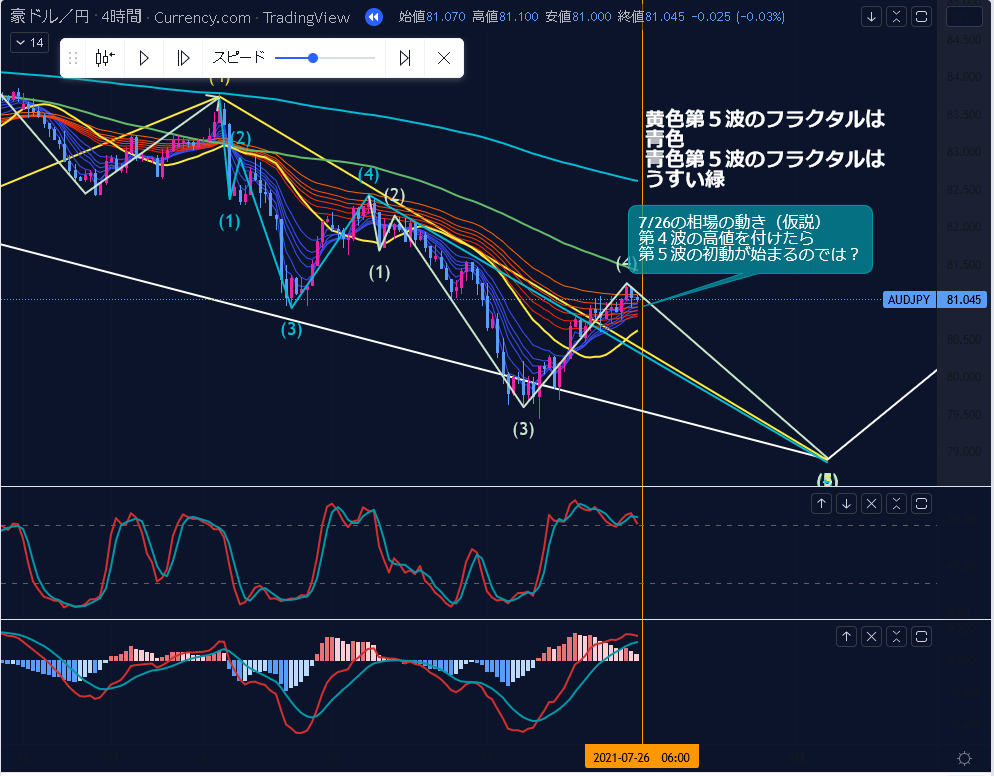Click the blue rewind replay badge

(373, 17)
